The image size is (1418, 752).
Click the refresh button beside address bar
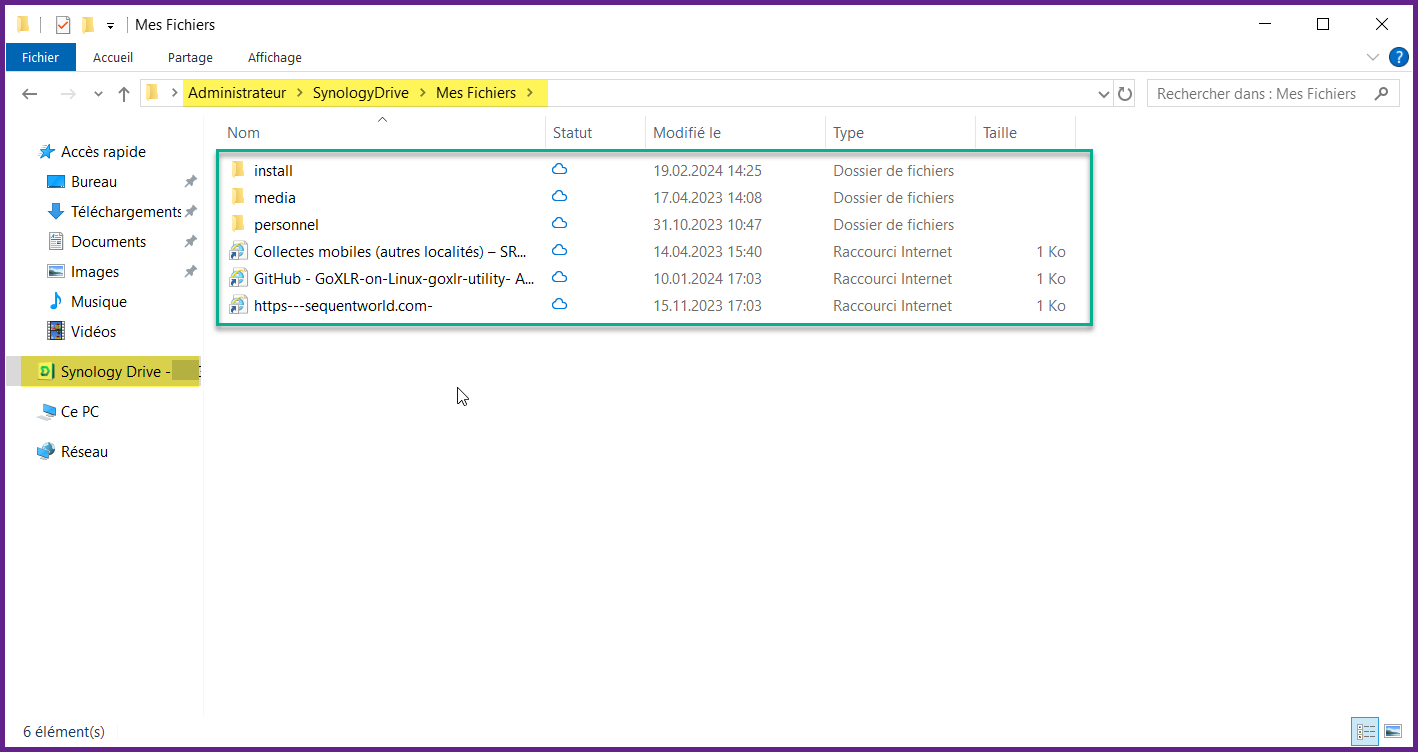pos(1125,94)
